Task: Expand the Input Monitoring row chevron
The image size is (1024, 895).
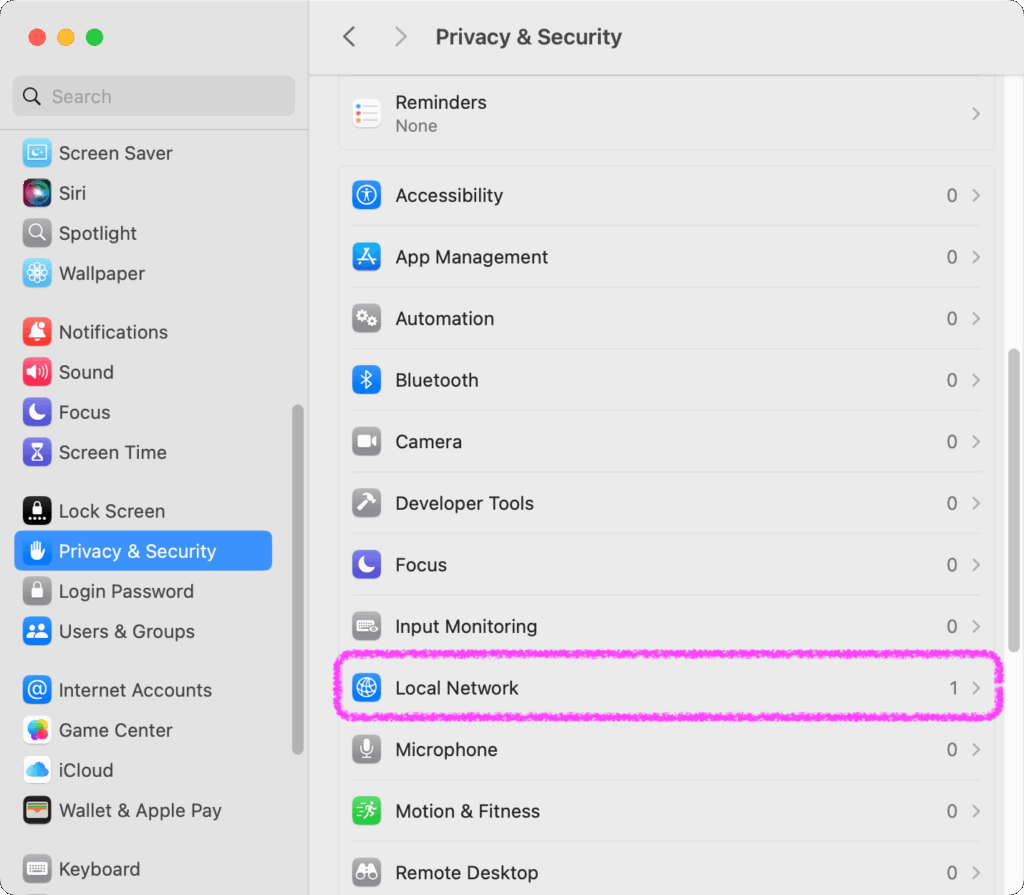Action: tap(975, 627)
